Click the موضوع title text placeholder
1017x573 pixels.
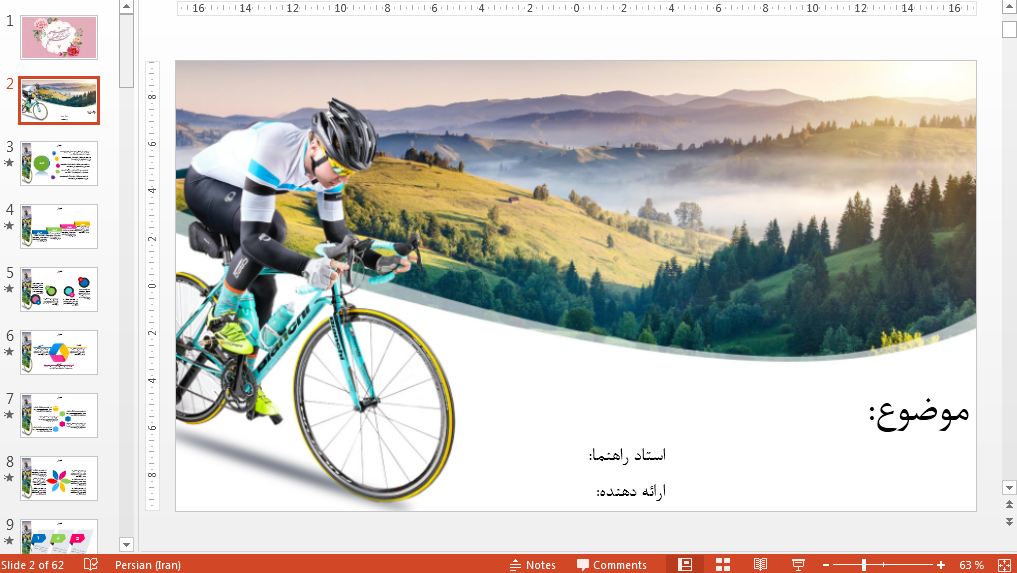pos(918,412)
